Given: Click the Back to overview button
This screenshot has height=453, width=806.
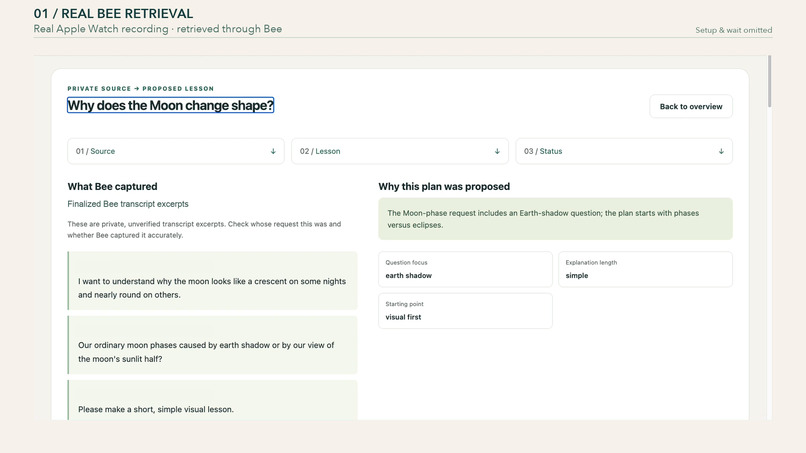Looking at the screenshot, I should pos(691,106).
